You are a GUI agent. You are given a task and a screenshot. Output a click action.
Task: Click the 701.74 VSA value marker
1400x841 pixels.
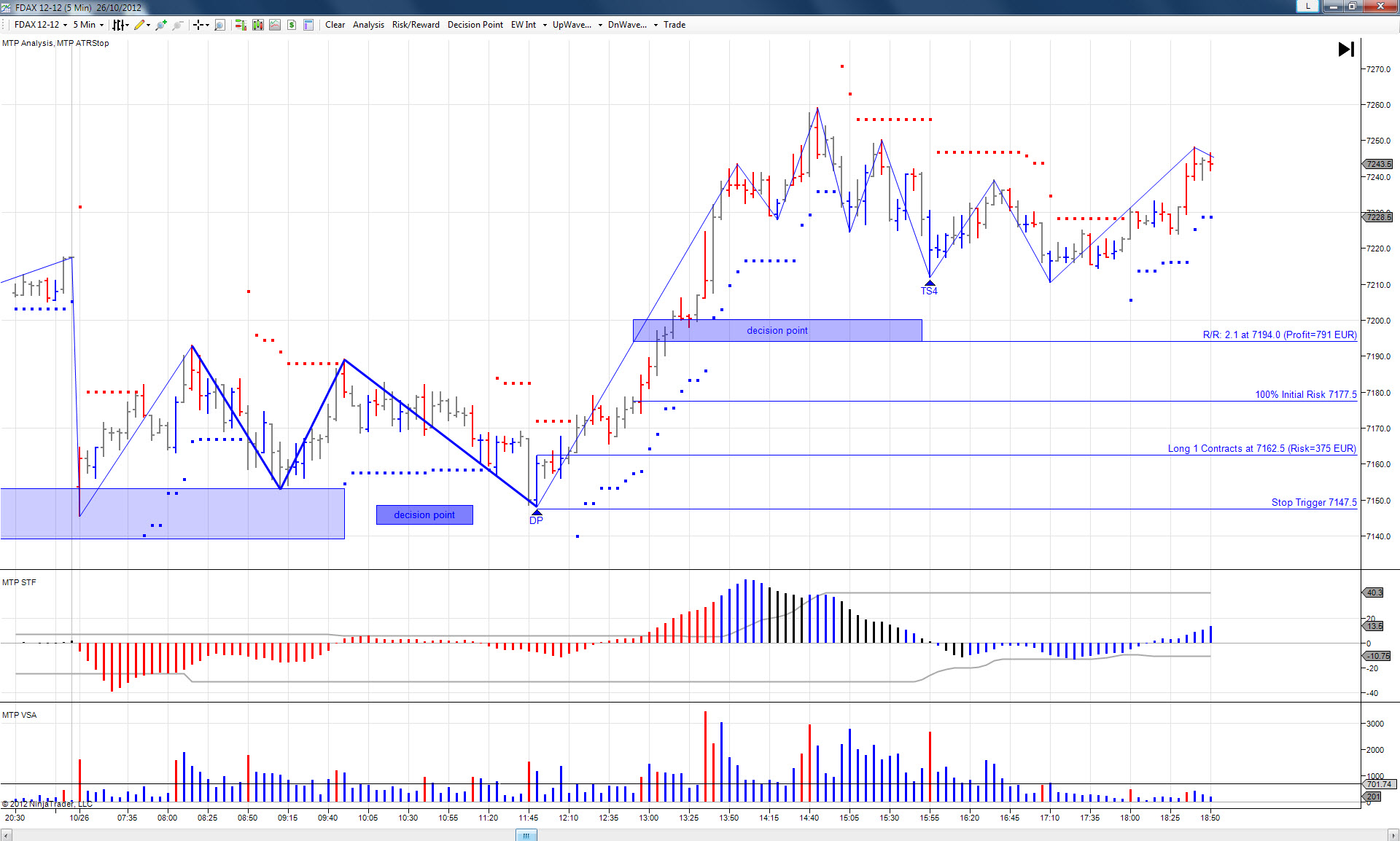[x=1378, y=784]
